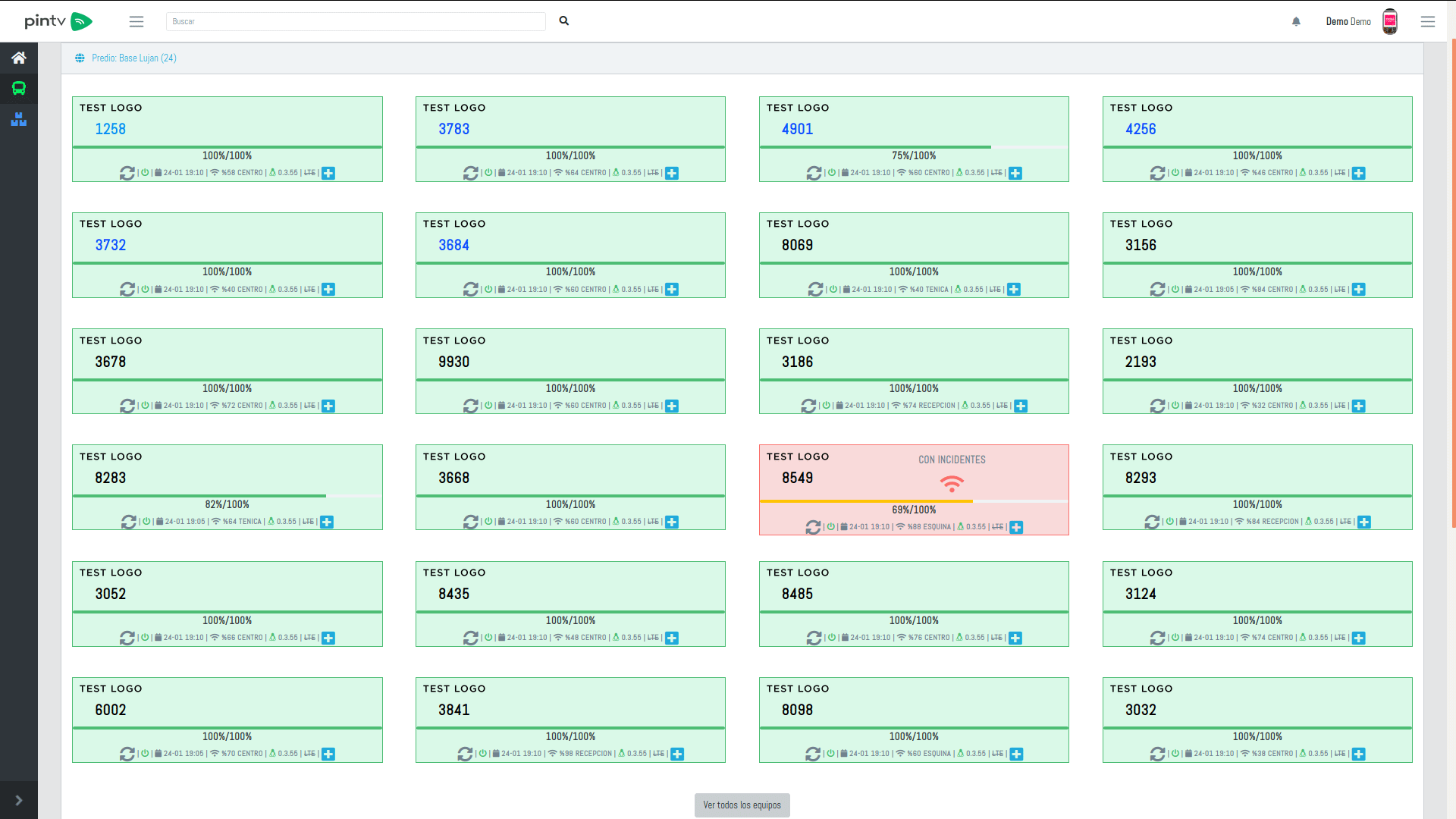Expand details with plus on device 3841
Image resolution: width=1456 pixels, height=819 pixels.
click(677, 754)
